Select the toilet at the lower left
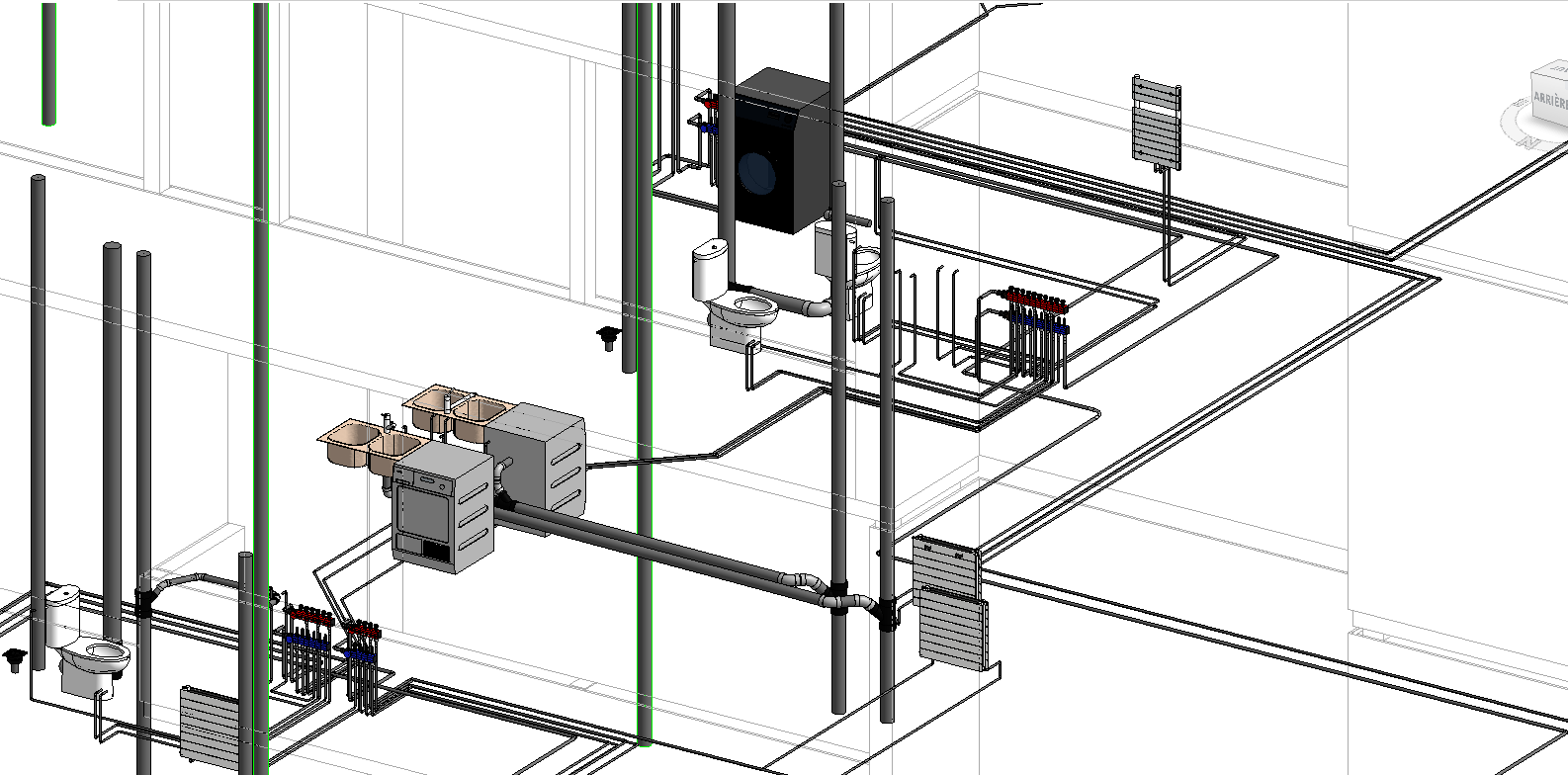 coord(85,641)
